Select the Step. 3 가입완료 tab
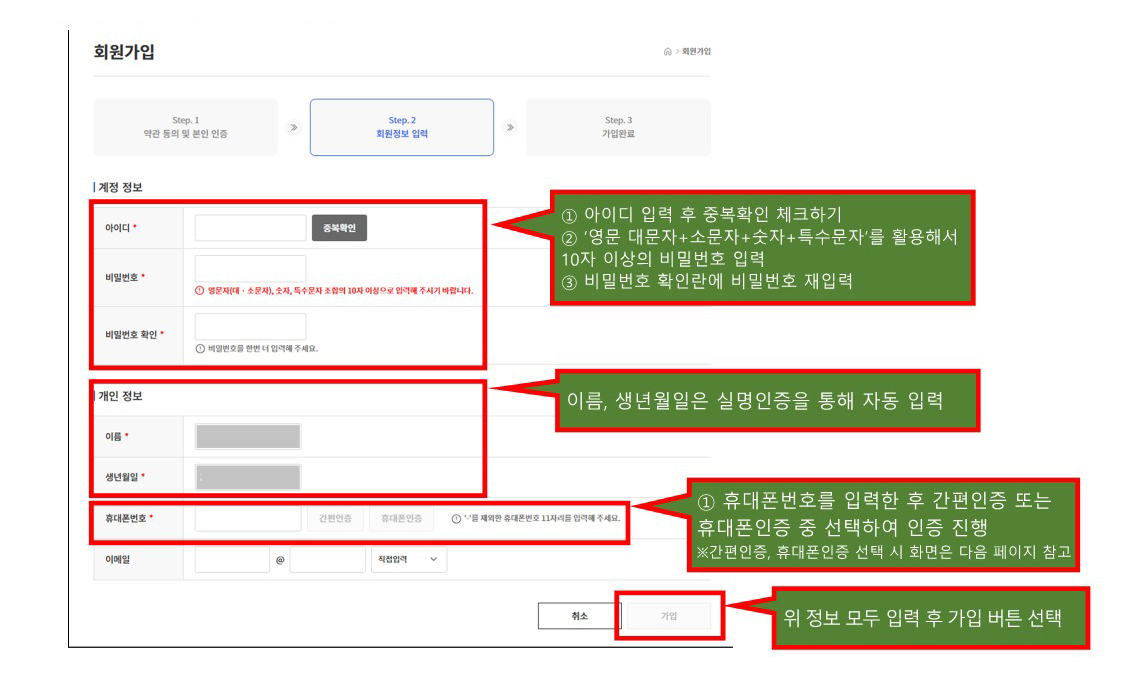Image resolution: width=1123 pixels, height=680 pixels. [619, 127]
